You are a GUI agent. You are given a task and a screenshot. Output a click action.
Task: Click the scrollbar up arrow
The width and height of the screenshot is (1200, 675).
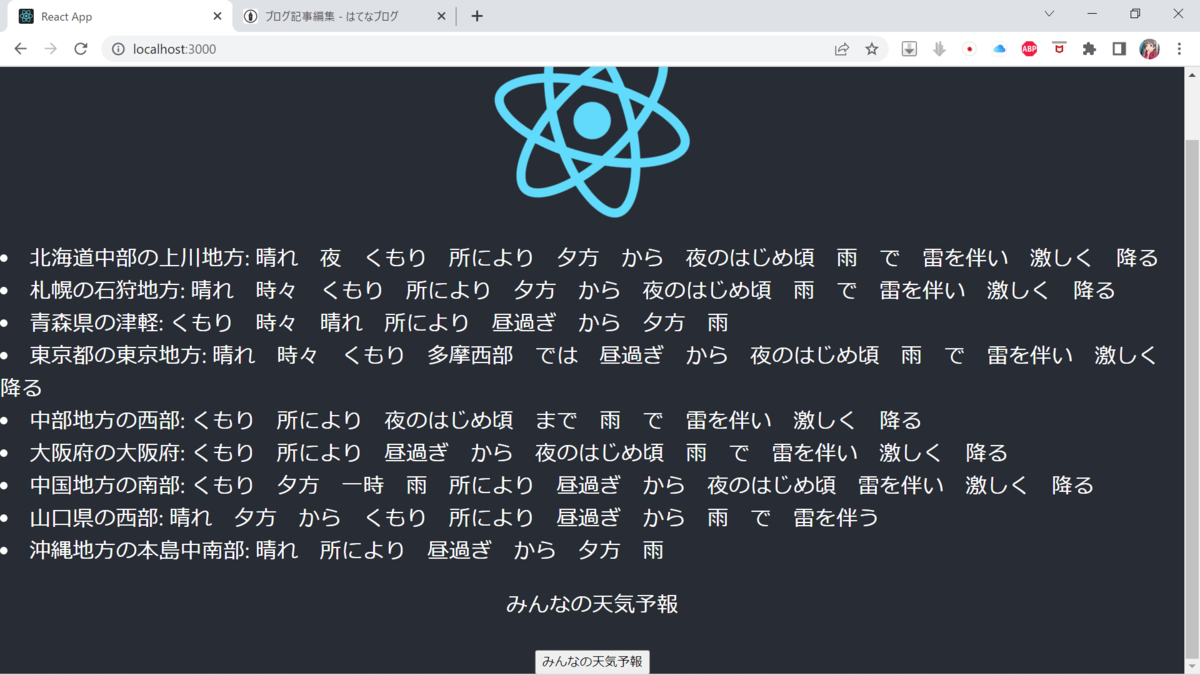[x=1191, y=75]
